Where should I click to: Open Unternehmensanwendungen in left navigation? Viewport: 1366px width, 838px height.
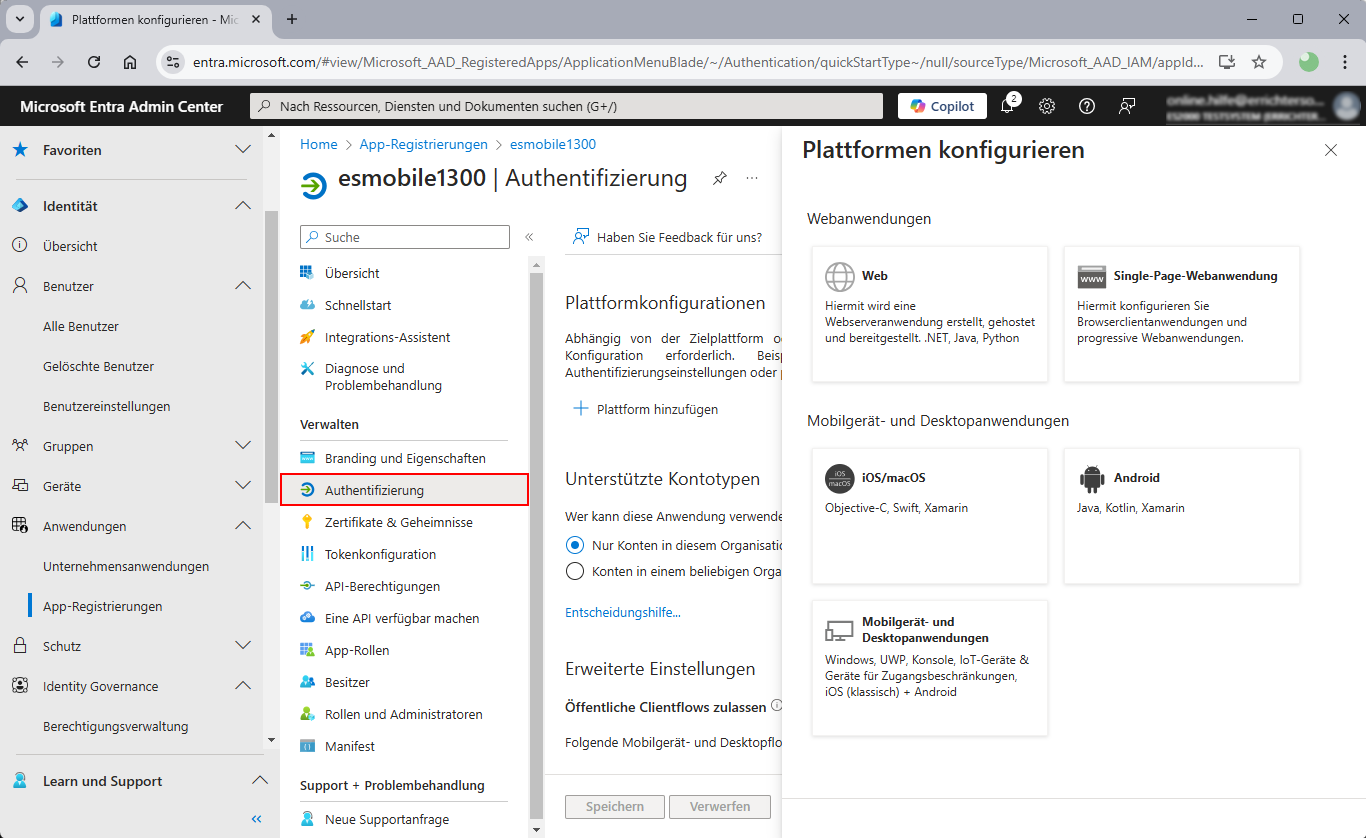[126, 566]
